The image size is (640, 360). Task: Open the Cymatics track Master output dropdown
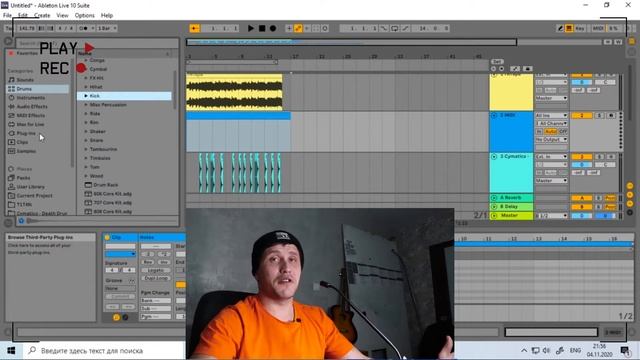click(551, 180)
